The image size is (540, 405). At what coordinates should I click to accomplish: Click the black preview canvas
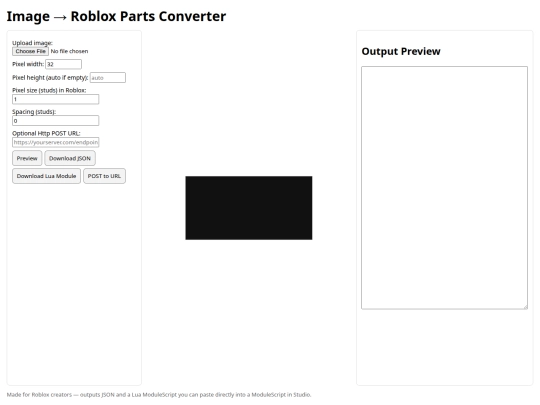pyautogui.click(x=249, y=208)
